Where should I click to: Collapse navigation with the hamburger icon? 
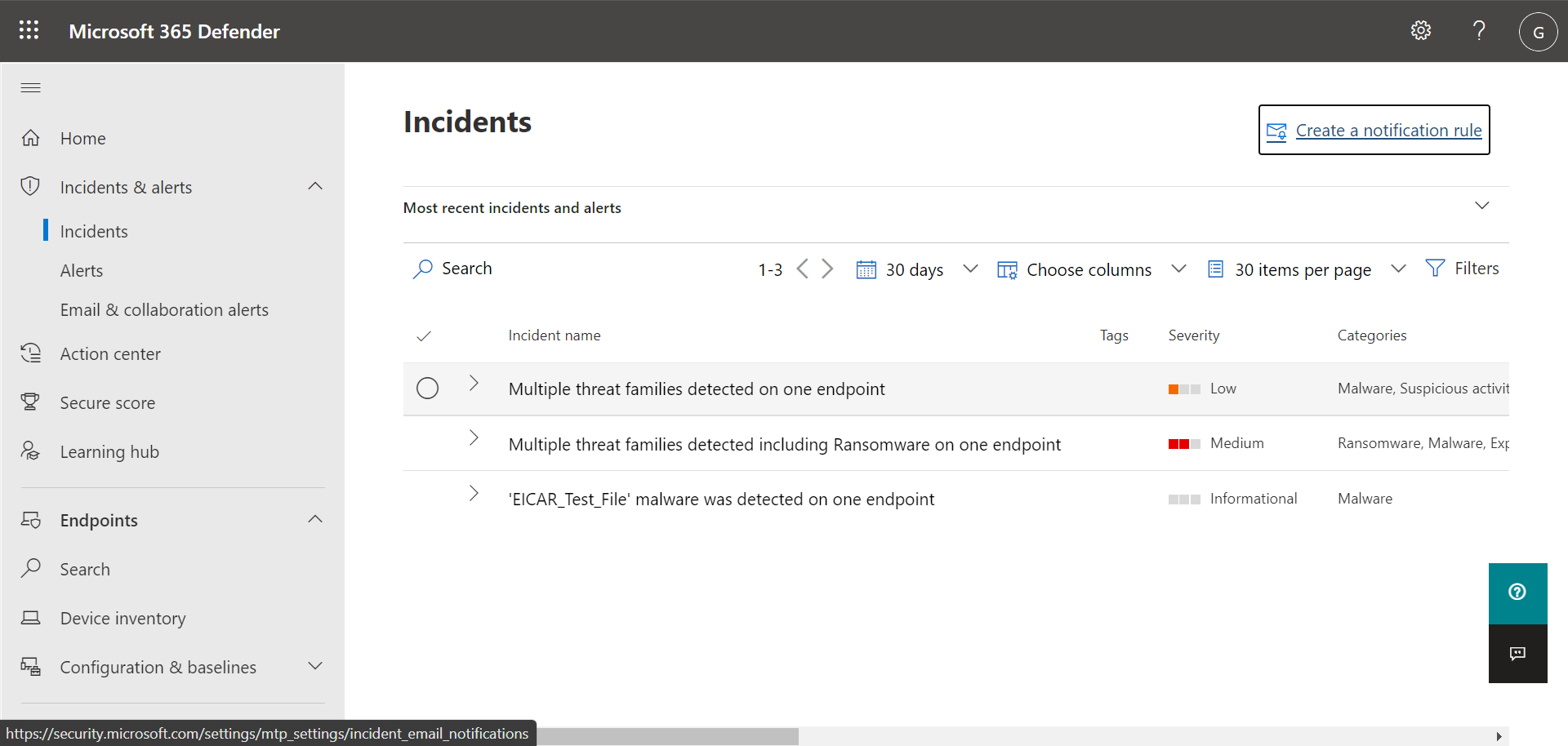[x=31, y=88]
